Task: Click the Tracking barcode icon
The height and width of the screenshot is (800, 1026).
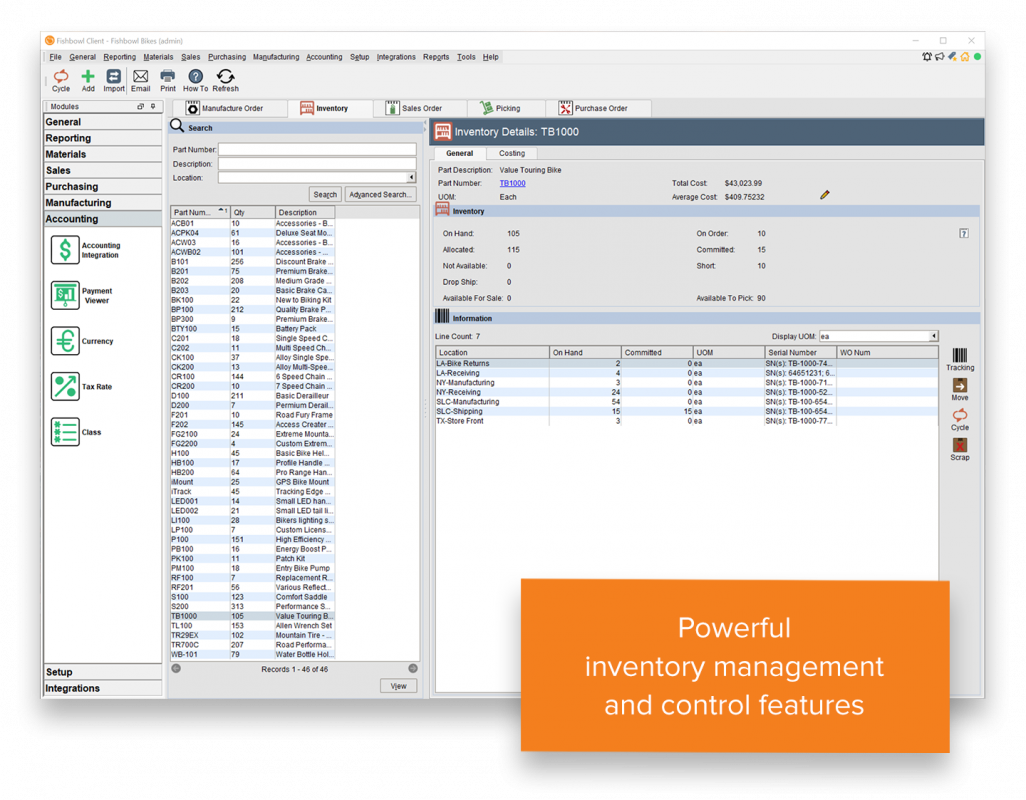Action: click(x=960, y=355)
